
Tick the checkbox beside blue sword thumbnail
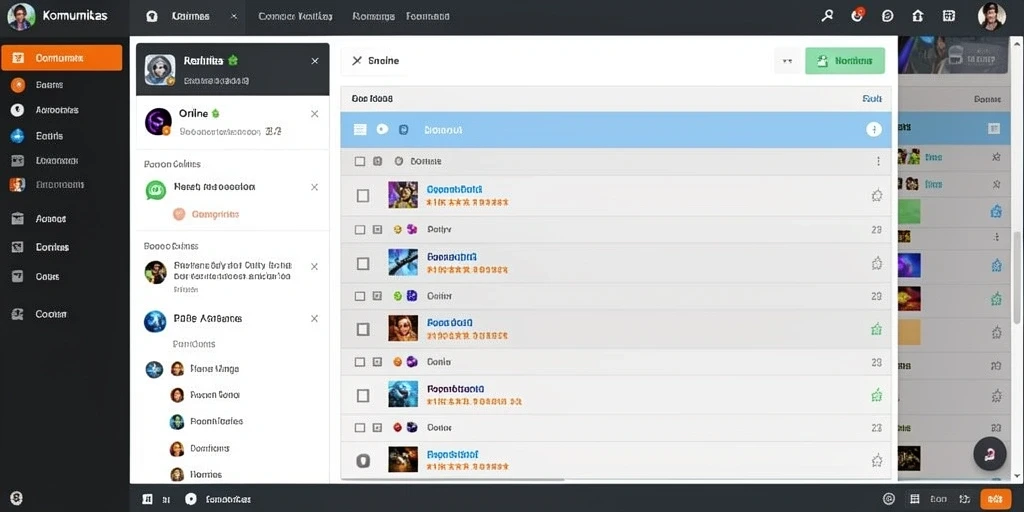point(363,263)
